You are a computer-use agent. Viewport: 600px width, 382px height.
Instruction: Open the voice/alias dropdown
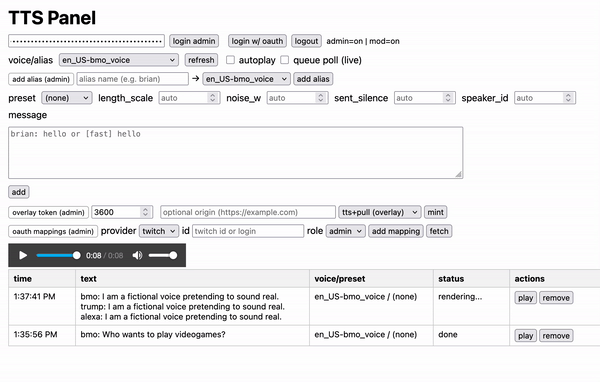[x=119, y=60]
